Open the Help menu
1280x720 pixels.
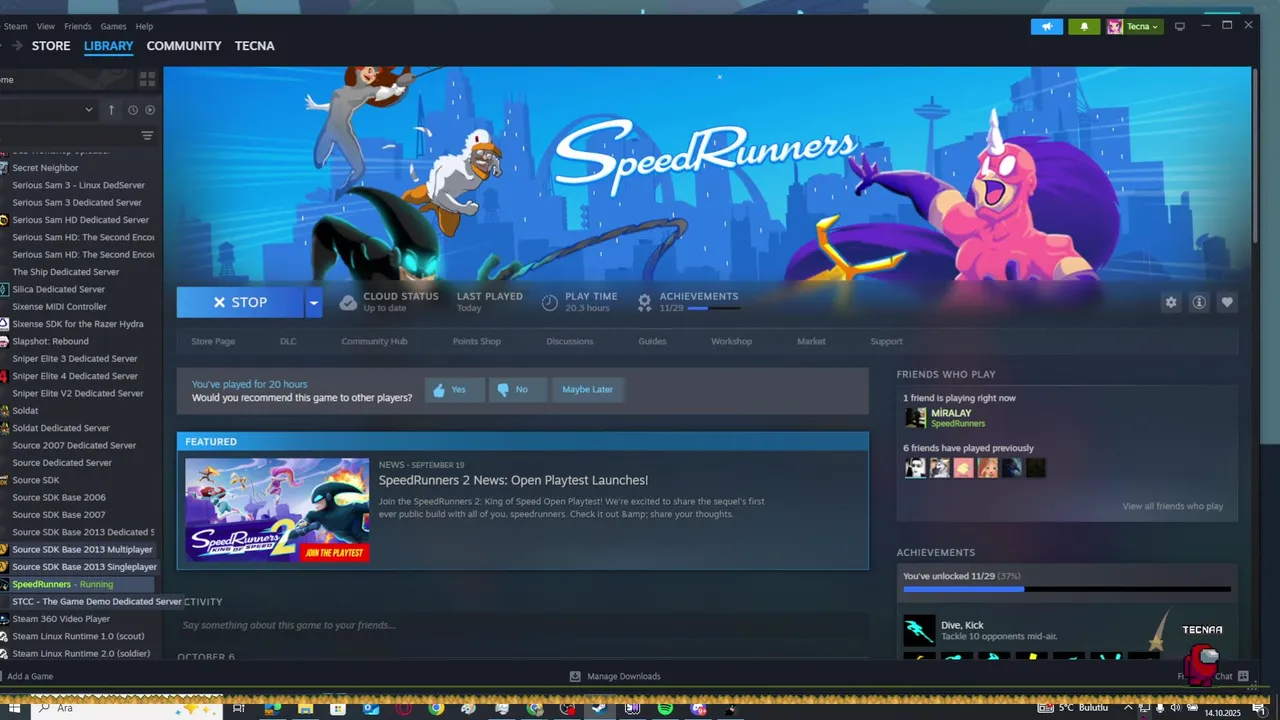[144, 26]
